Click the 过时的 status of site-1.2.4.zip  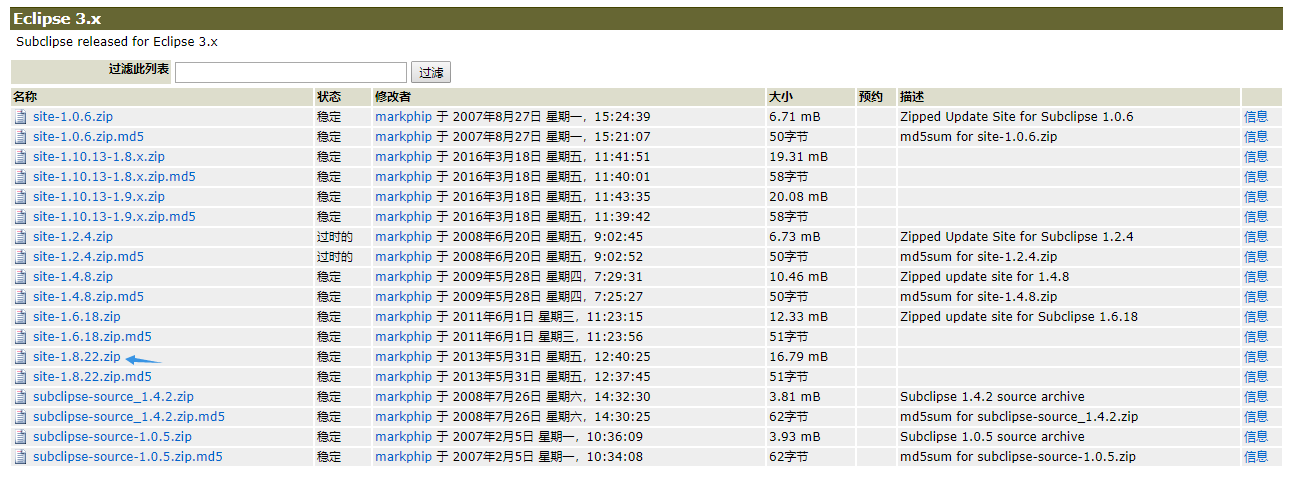click(x=335, y=237)
